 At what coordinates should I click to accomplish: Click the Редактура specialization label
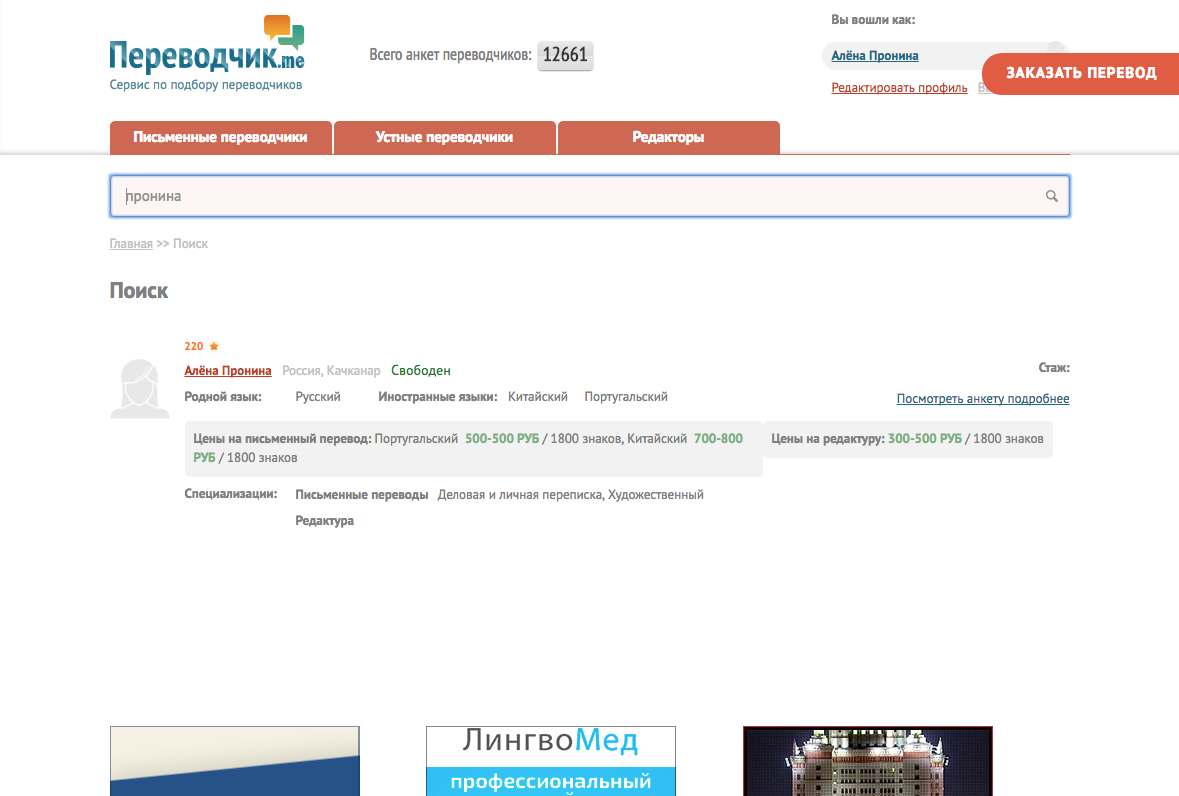click(x=324, y=521)
